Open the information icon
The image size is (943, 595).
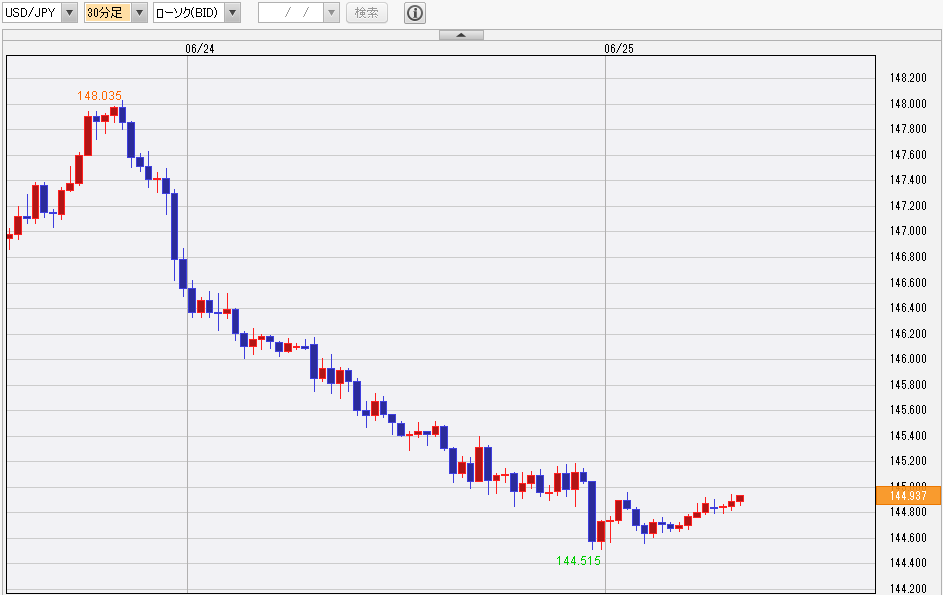[415, 13]
